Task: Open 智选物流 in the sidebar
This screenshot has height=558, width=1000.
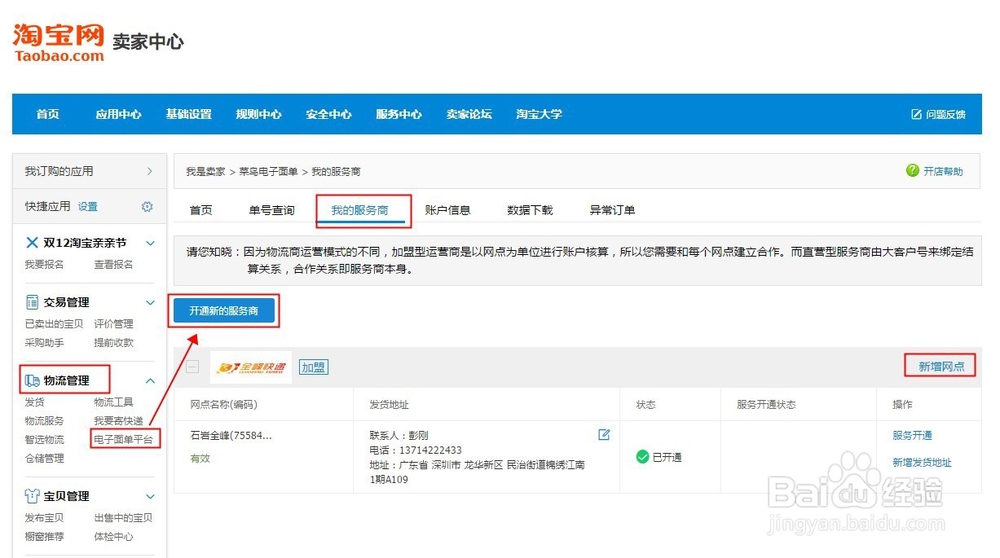Action: point(44,439)
